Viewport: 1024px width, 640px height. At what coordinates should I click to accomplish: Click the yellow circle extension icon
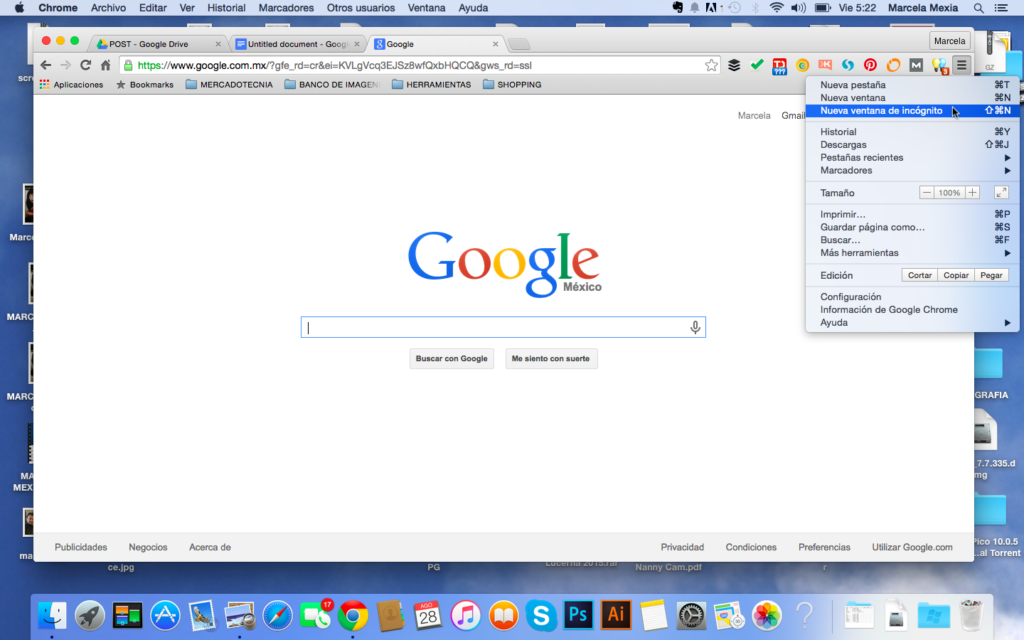click(x=802, y=65)
